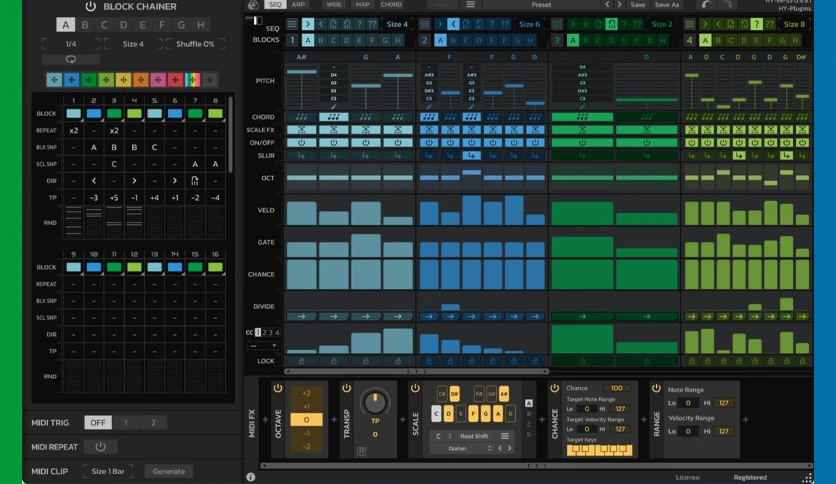The image size is (836, 484).
Task: Select +2 octave value
Action: pos(306,393)
